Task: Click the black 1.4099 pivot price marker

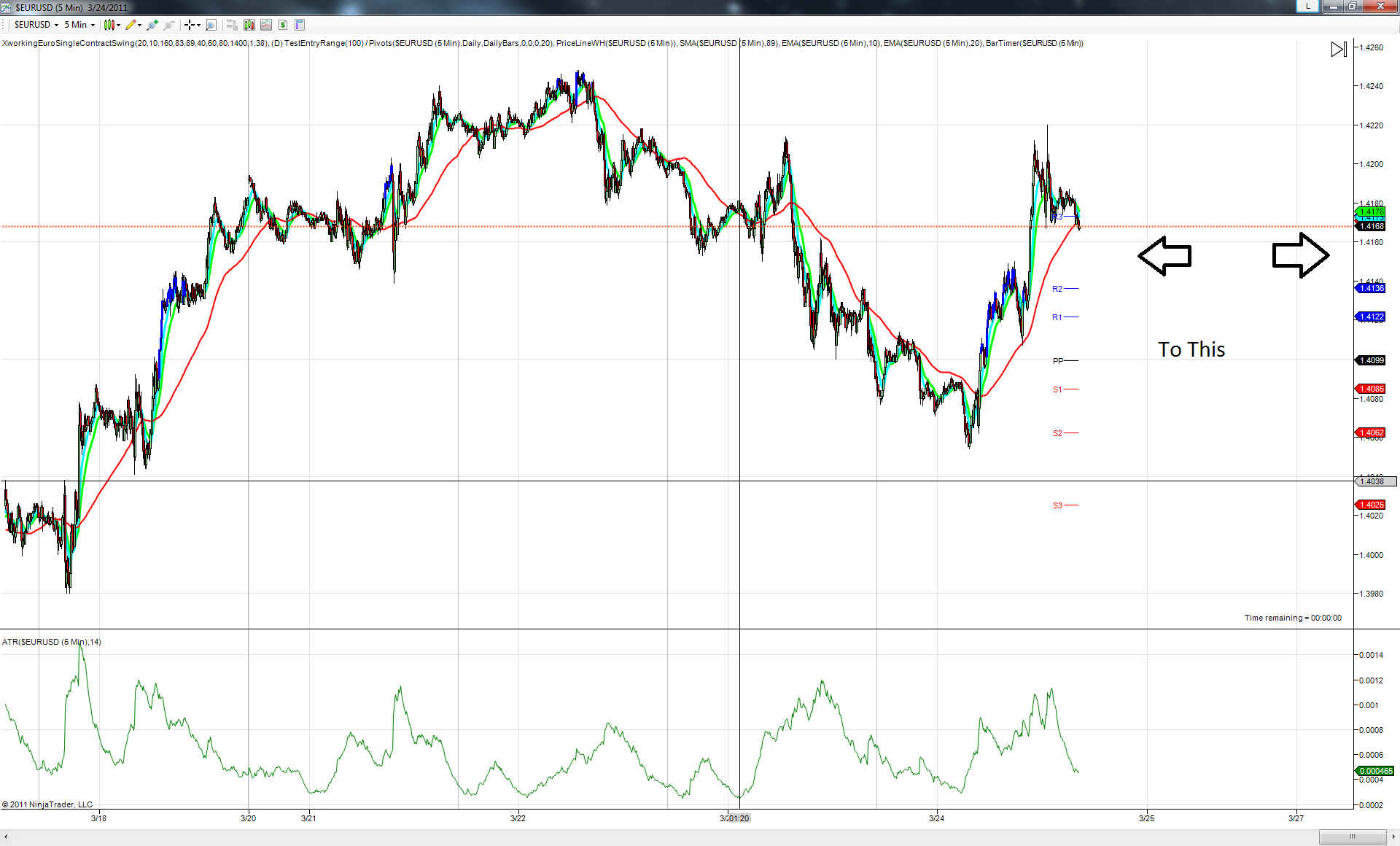Action: coord(1371,360)
